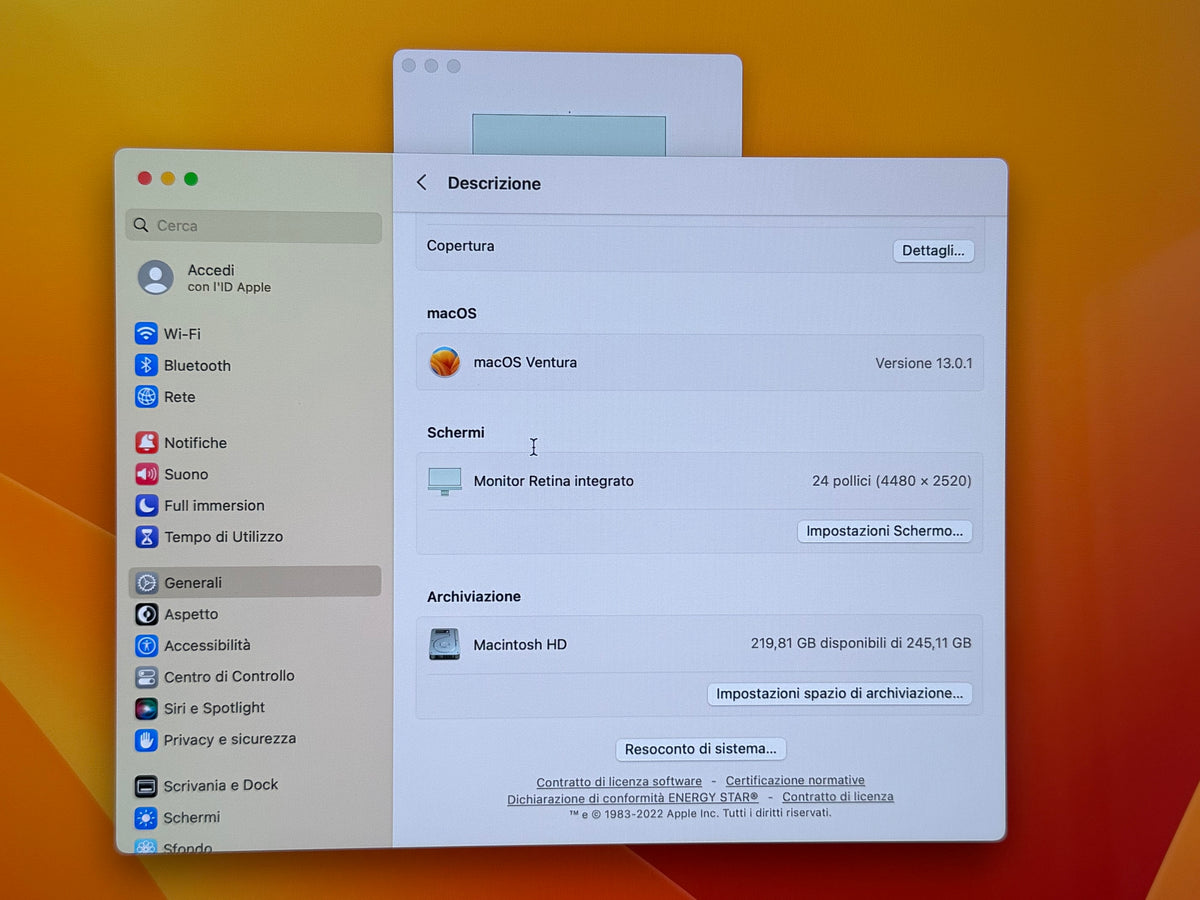This screenshot has height=900, width=1200.
Task: Click 219,81 GB disponibili di 245,11 GB text
Action: [861, 644]
